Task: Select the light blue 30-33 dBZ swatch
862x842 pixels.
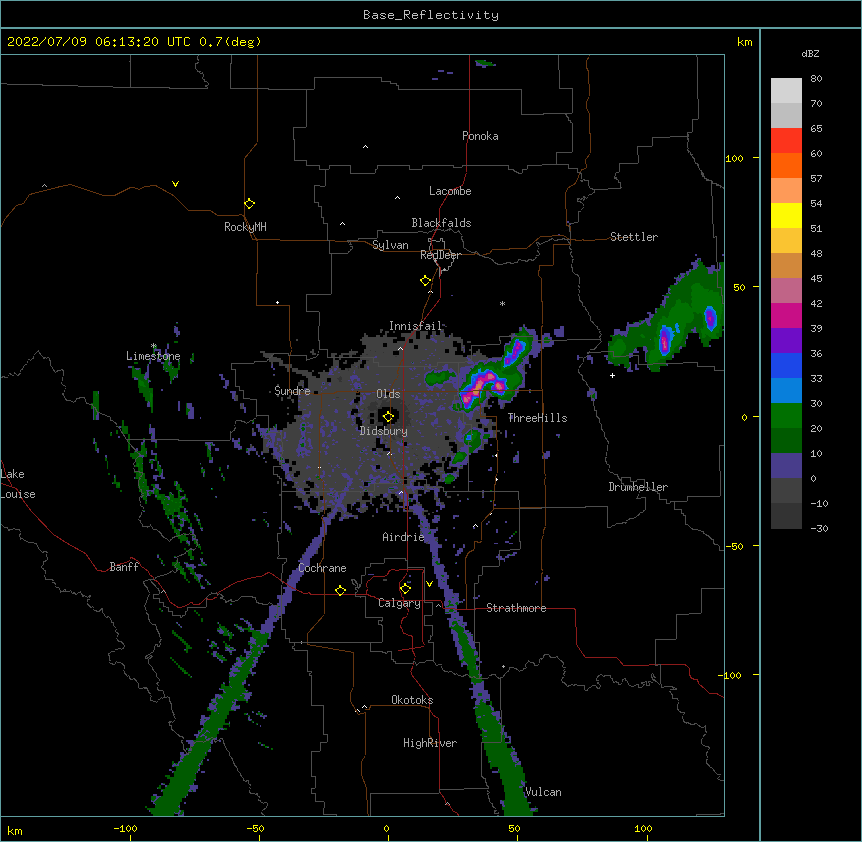Action: (x=786, y=390)
